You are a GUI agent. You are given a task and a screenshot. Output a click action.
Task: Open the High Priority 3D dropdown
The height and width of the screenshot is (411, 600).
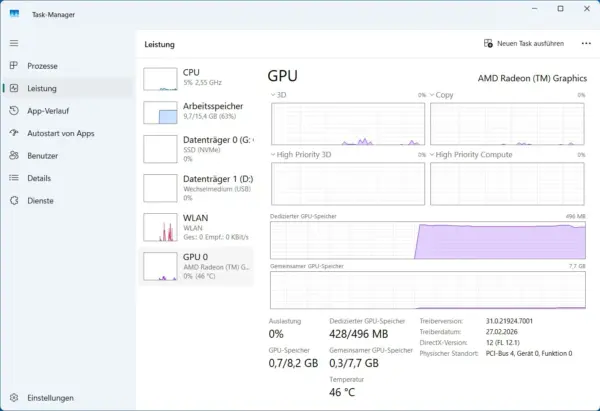point(301,155)
